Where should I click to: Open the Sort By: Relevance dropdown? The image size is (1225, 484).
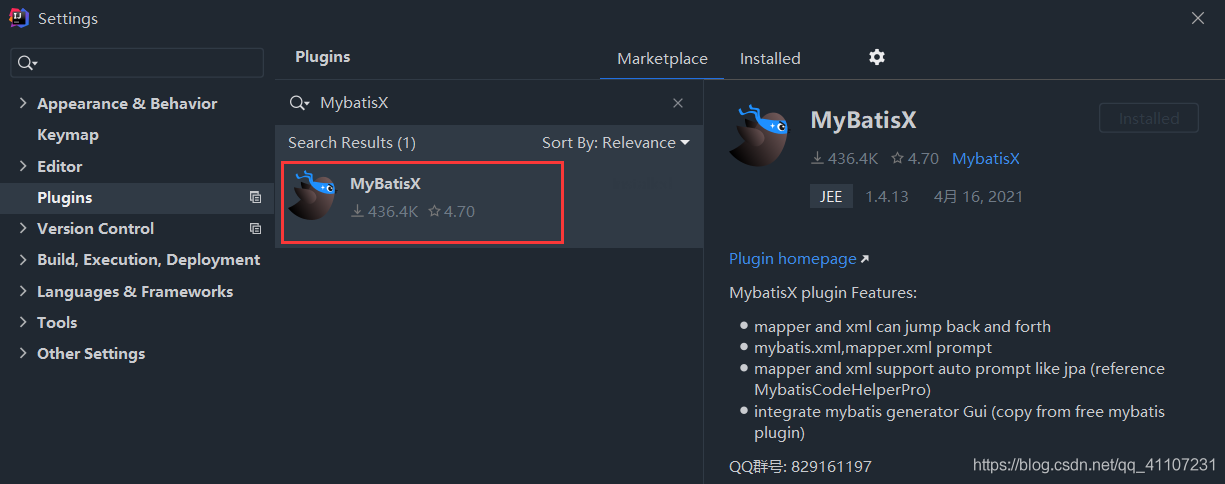click(616, 143)
